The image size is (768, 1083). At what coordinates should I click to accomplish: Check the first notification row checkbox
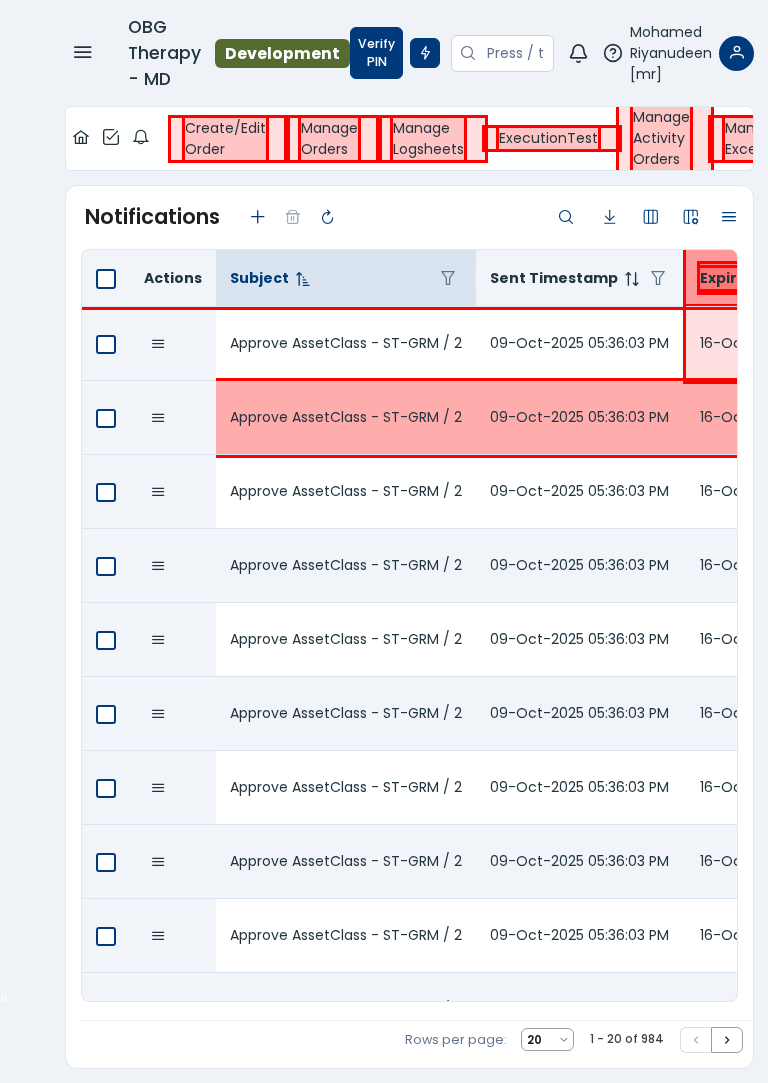tap(106, 344)
